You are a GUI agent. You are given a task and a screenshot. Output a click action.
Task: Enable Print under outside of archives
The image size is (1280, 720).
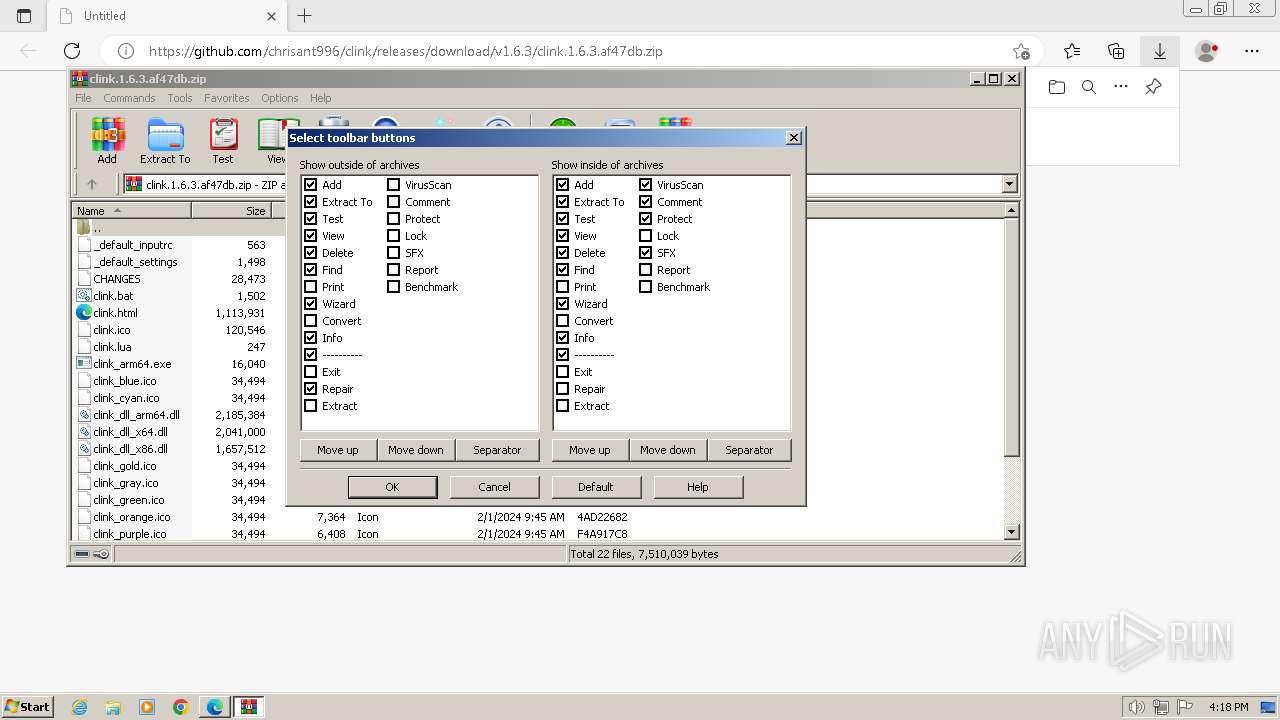point(311,287)
